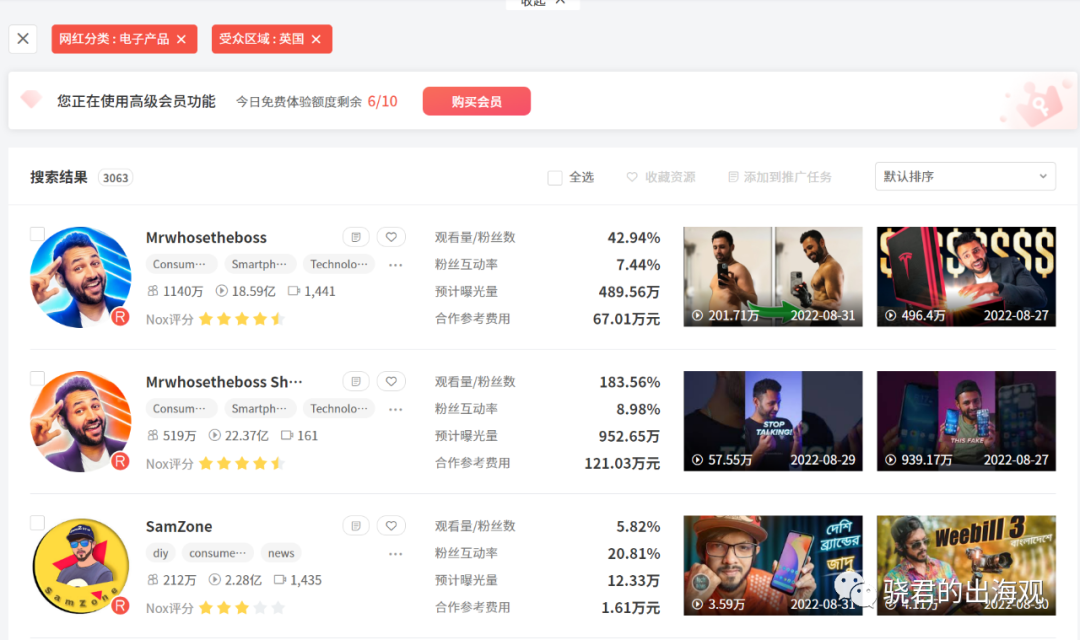
Task: Open the video thumbnail dated 2022-08-27
Action: (966, 276)
